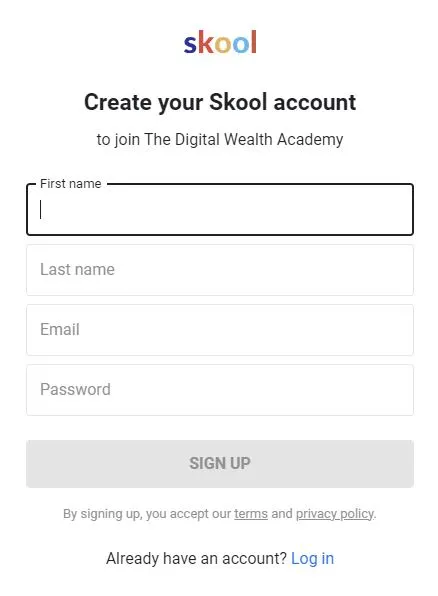Follow the Log in link
The width and height of the screenshot is (438, 596).
pyautogui.click(x=313, y=559)
